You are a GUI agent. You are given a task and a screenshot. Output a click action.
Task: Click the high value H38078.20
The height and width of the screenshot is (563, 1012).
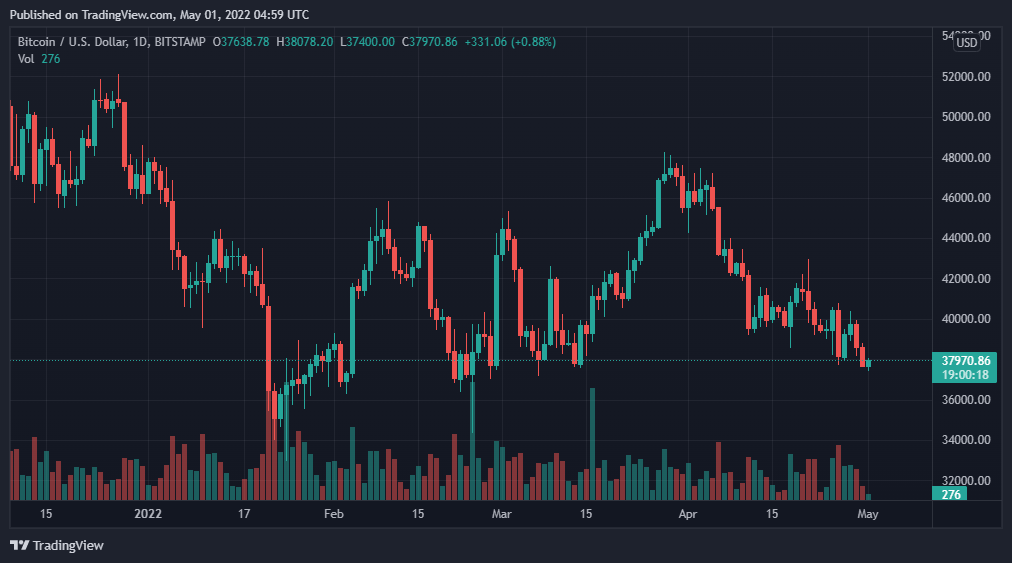305,42
